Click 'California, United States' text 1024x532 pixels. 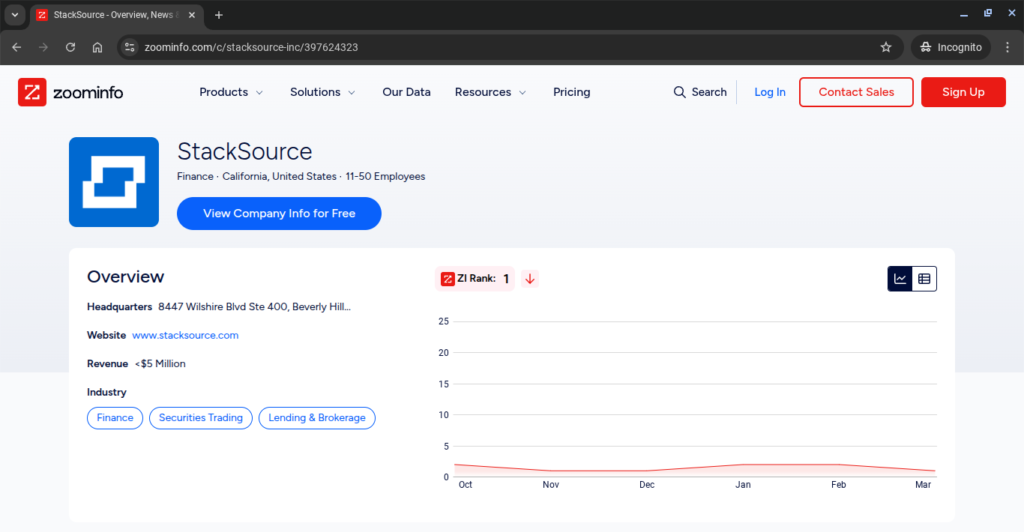(280, 176)
